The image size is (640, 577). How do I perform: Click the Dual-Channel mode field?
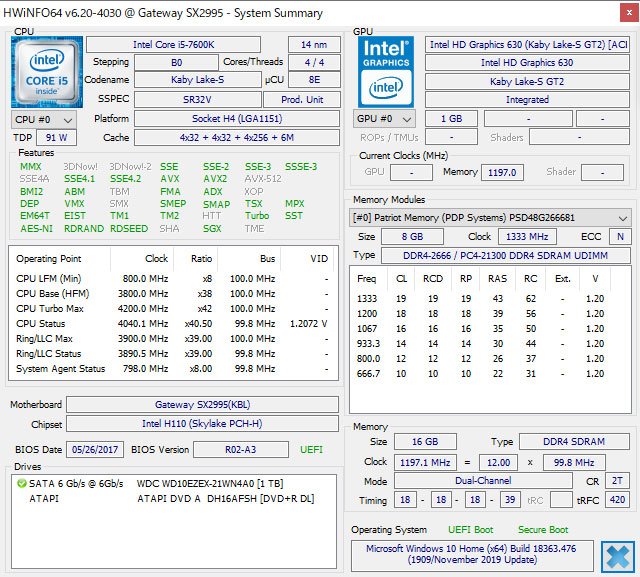pyautogui.click(x=483, y=481)
